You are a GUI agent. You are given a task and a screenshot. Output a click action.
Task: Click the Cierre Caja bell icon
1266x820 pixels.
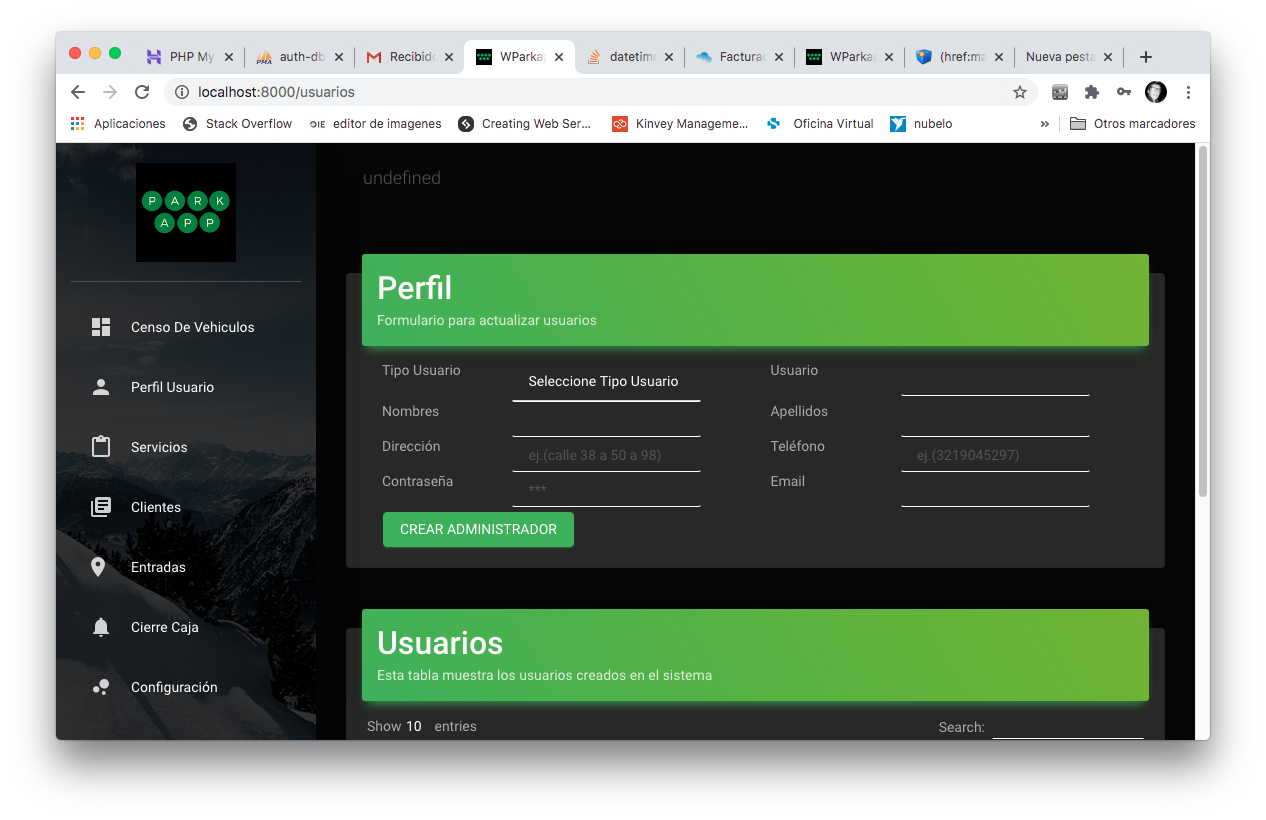pyautogui.click(x=101, y=627)
